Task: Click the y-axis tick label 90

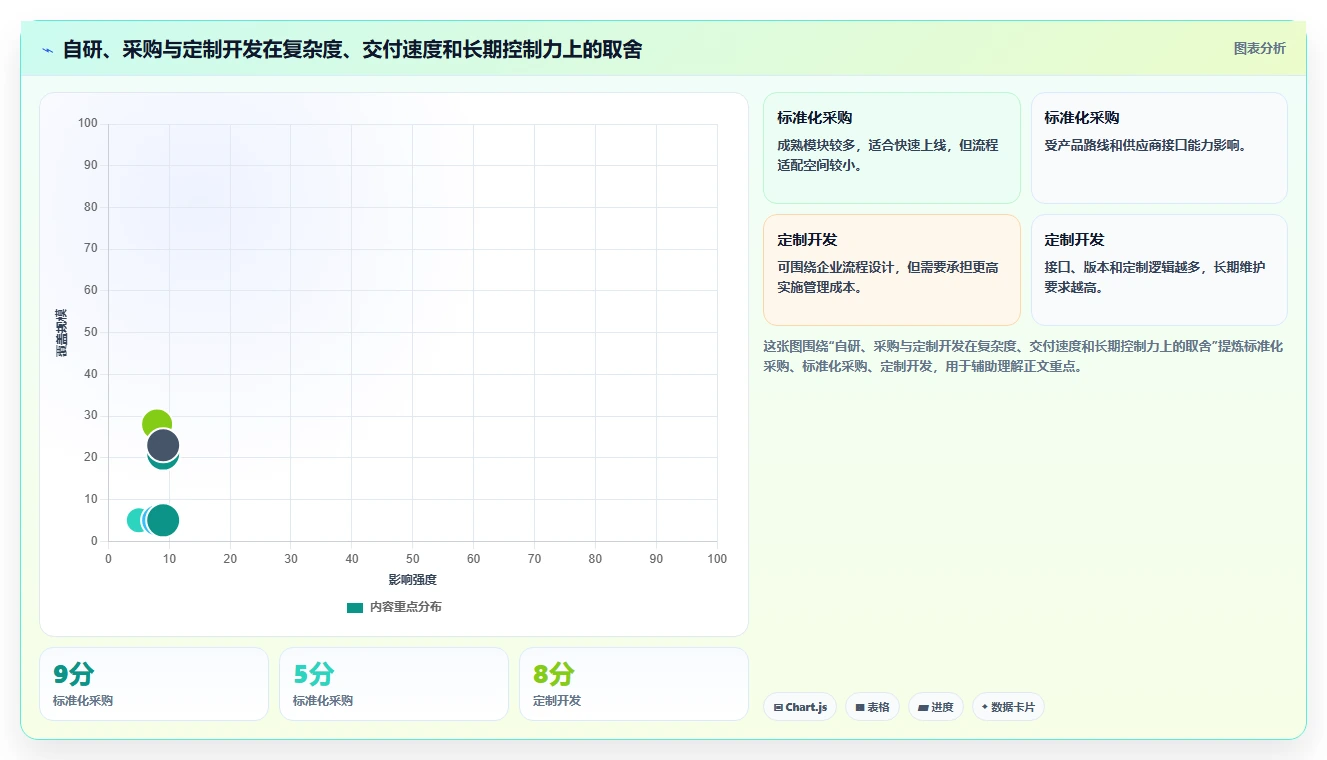Action: click(x=91, y=165)
